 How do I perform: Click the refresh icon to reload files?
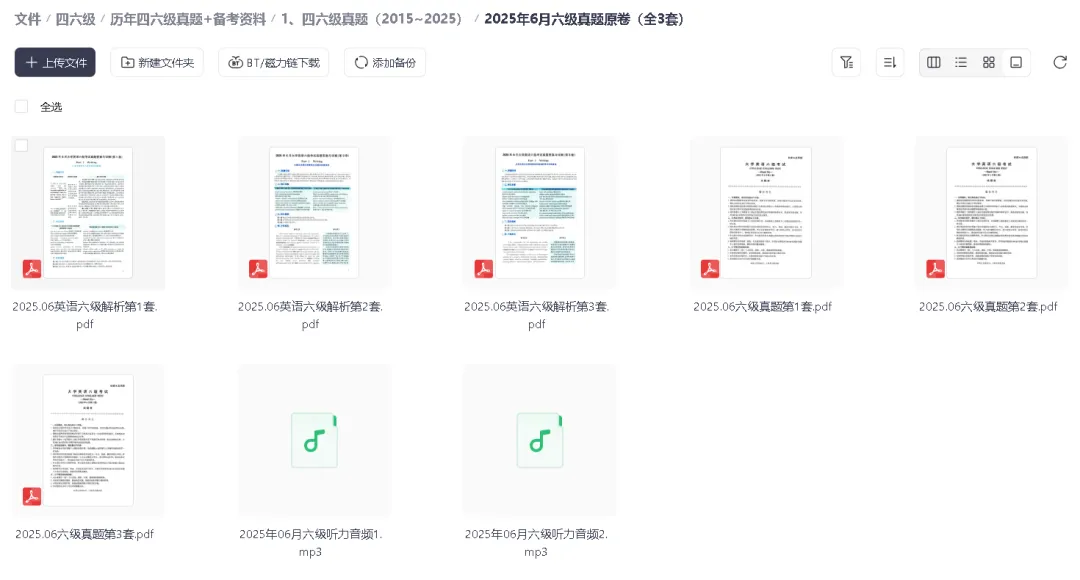pos(1060,62)
